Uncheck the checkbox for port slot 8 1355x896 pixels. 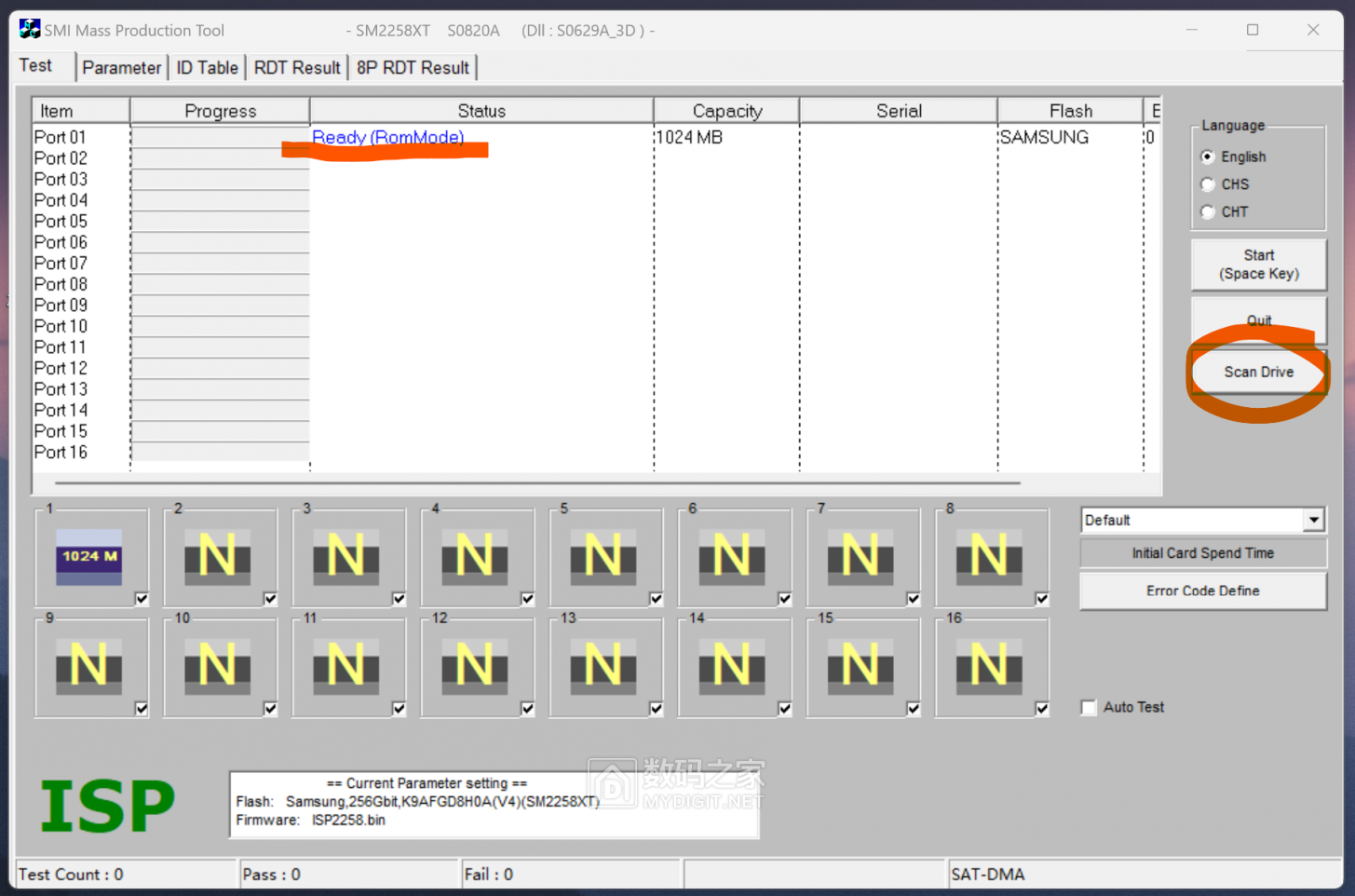[1041, 599]
